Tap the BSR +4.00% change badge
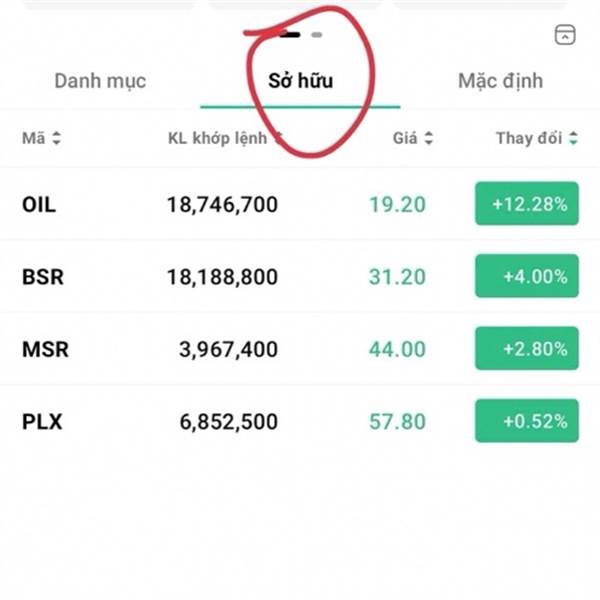Image resolution: width=600 pixels, height=600 pixels. 527,276
